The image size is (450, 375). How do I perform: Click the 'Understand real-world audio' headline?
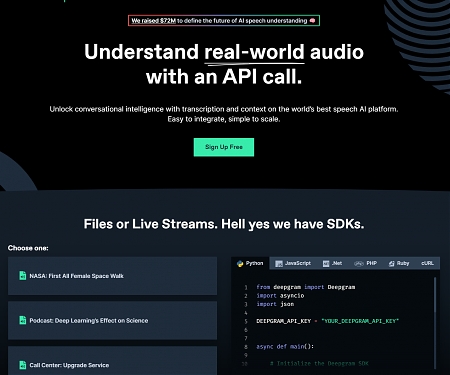tap(224, 64)
